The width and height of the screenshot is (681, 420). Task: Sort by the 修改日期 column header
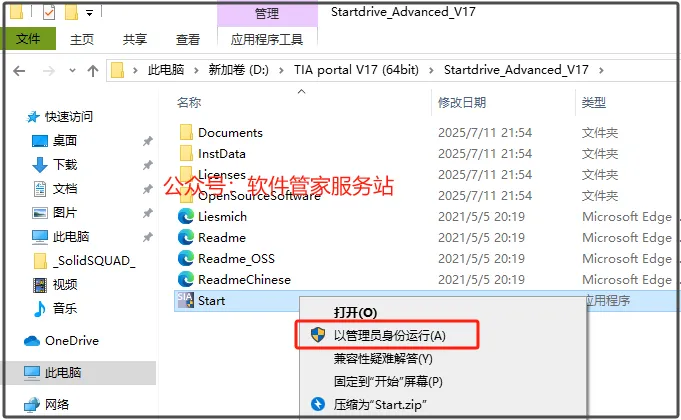pyautogui.click(x=462, y=103)
